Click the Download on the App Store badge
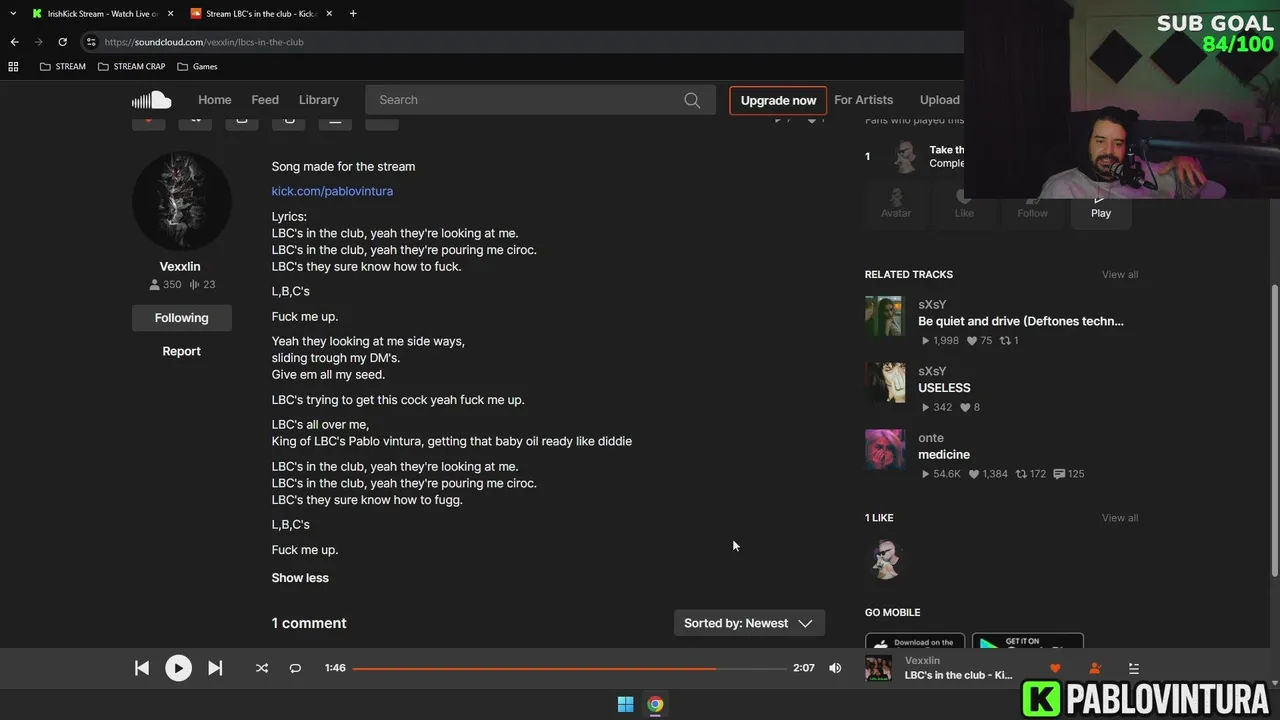Screen dimensions: 1280x720 (x=915, y=642)
